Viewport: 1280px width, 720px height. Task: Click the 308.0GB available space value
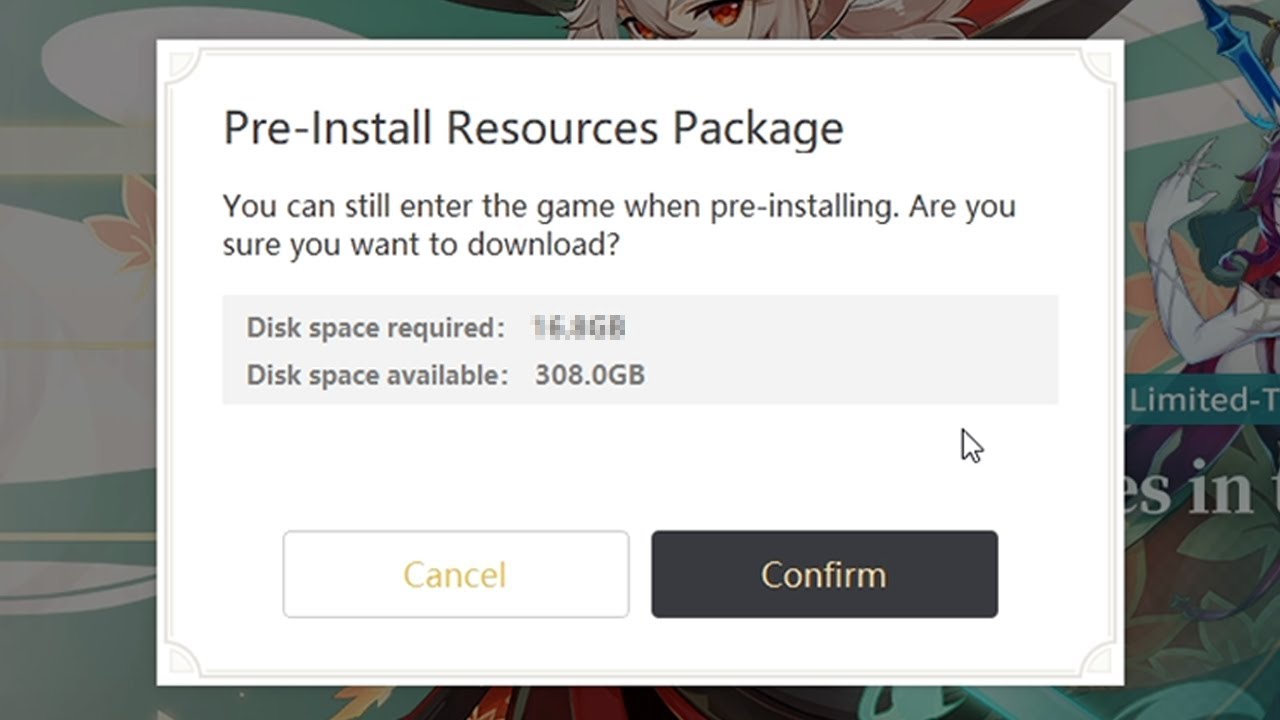tap(590, 375)
